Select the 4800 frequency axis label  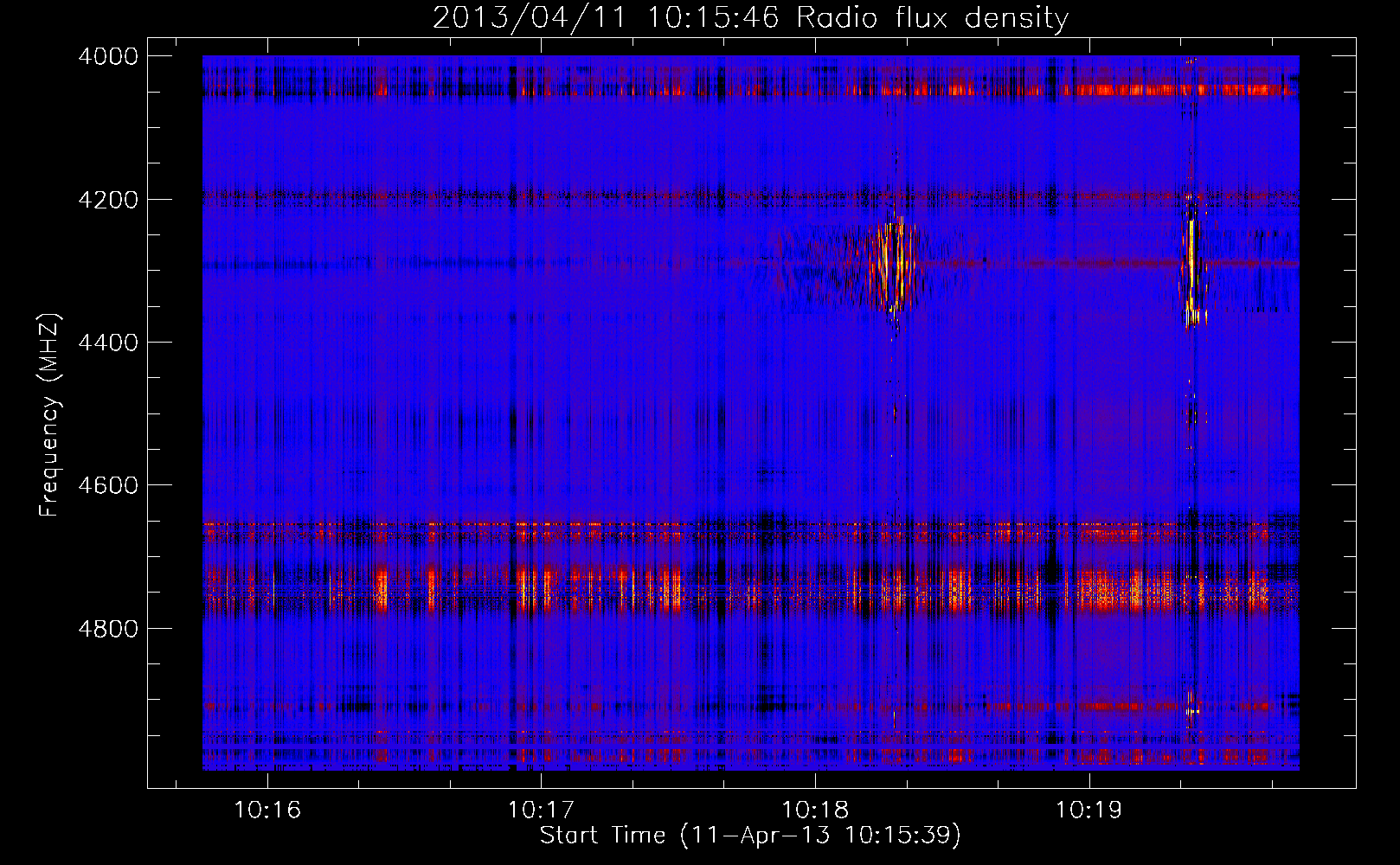[x=108, y=628]
